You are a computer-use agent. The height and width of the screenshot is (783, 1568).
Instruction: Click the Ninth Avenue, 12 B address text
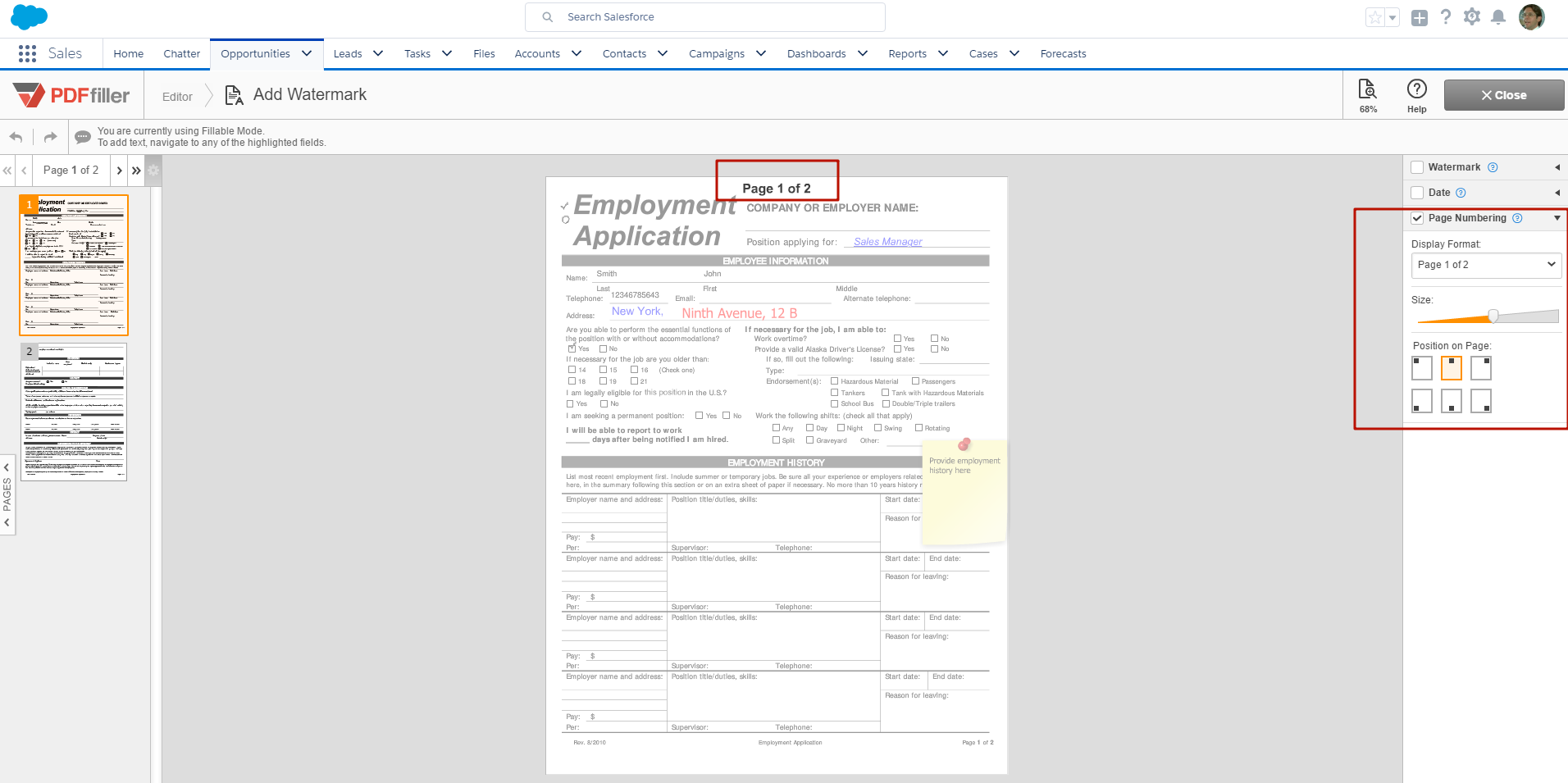click(x=740, y=313)
